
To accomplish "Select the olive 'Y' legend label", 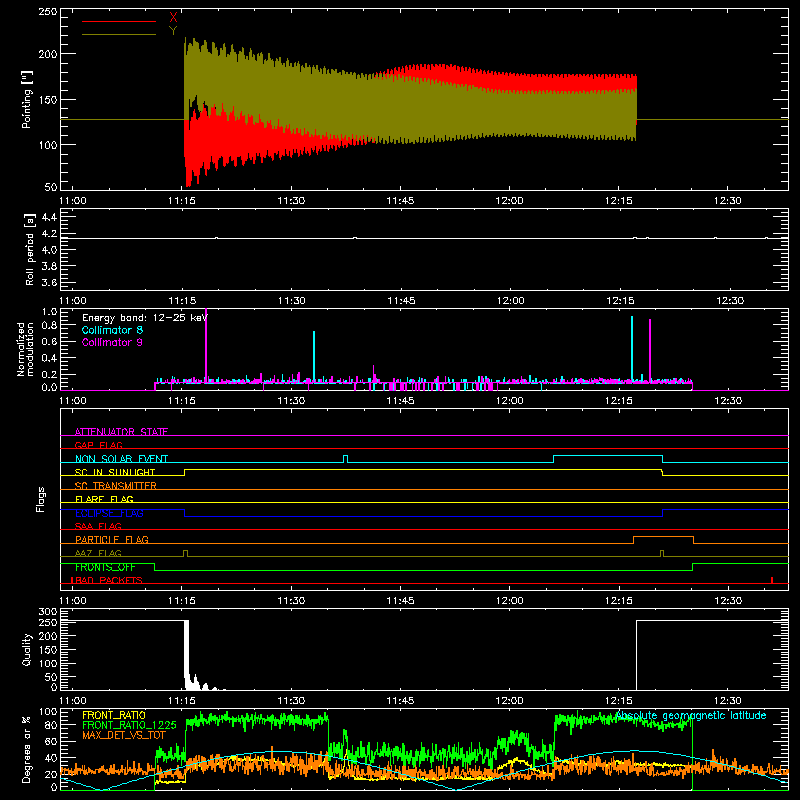I will click(x=173, y=31).
